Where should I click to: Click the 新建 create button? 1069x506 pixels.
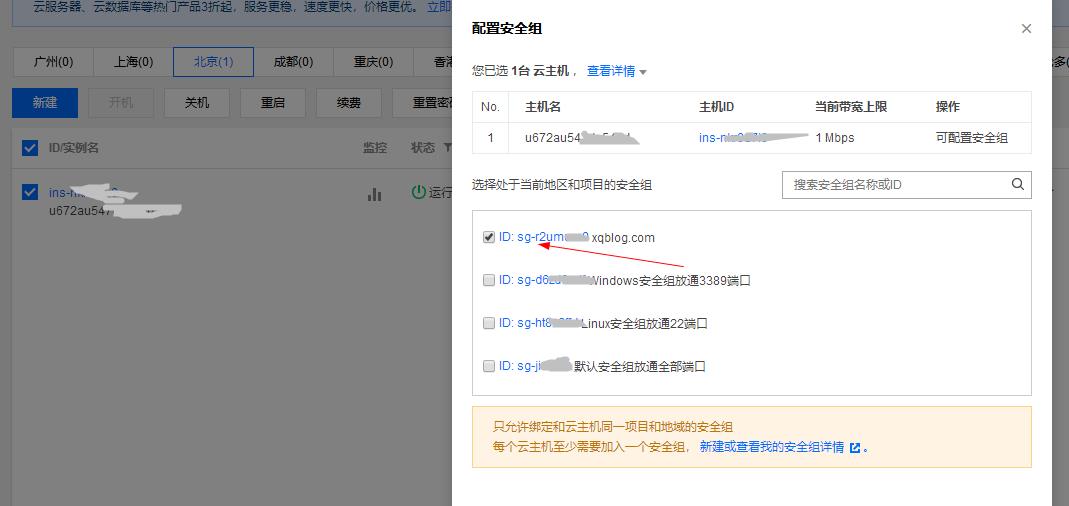(x=45, y=103)
